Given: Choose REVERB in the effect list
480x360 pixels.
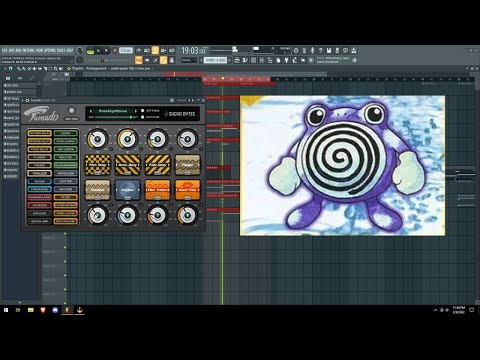Looking at the screenshot, I should (39, 181).
